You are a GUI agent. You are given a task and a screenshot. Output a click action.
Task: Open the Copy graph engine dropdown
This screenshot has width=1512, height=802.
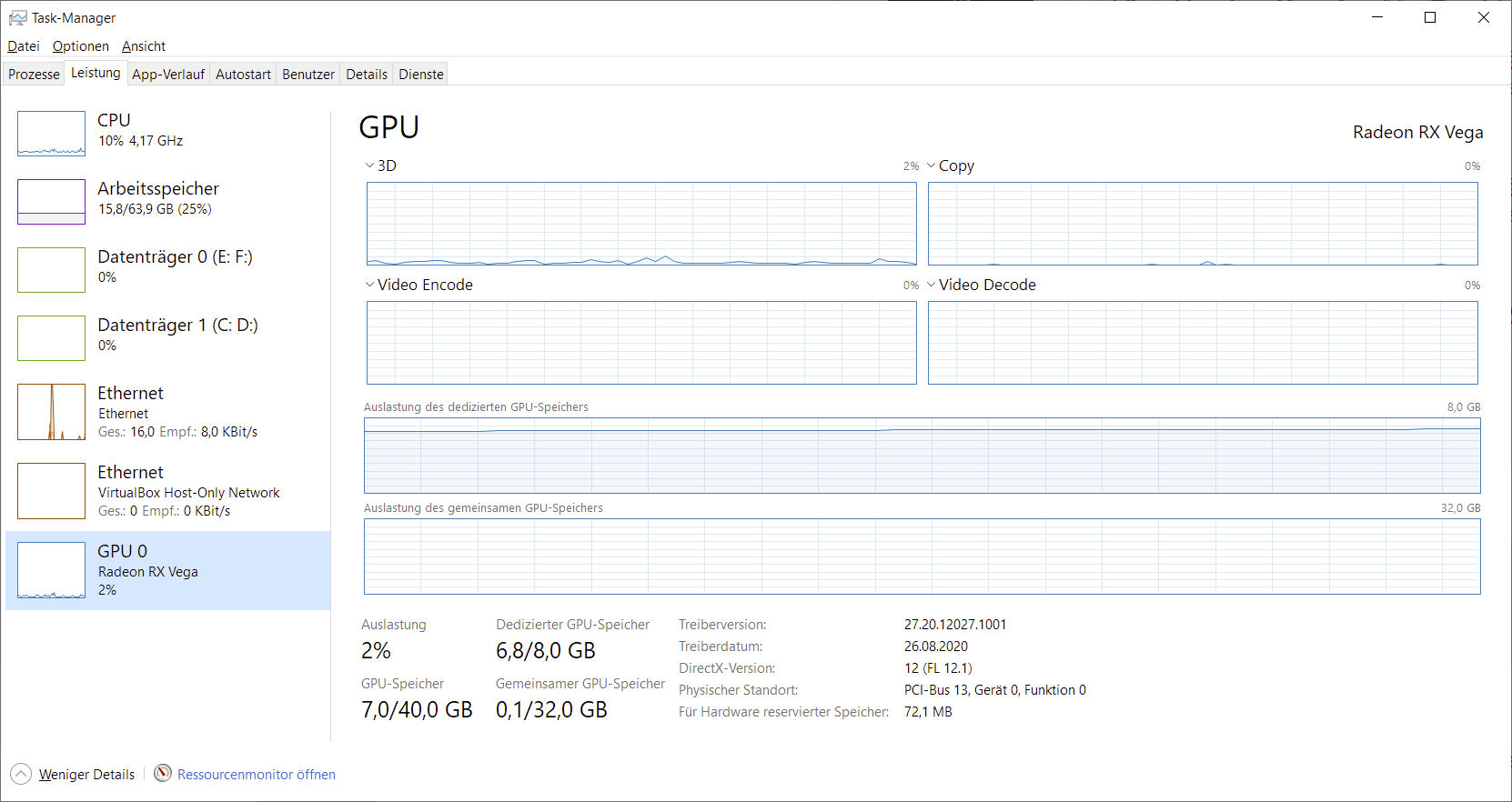pyautogui.click(x=932, y=165)
